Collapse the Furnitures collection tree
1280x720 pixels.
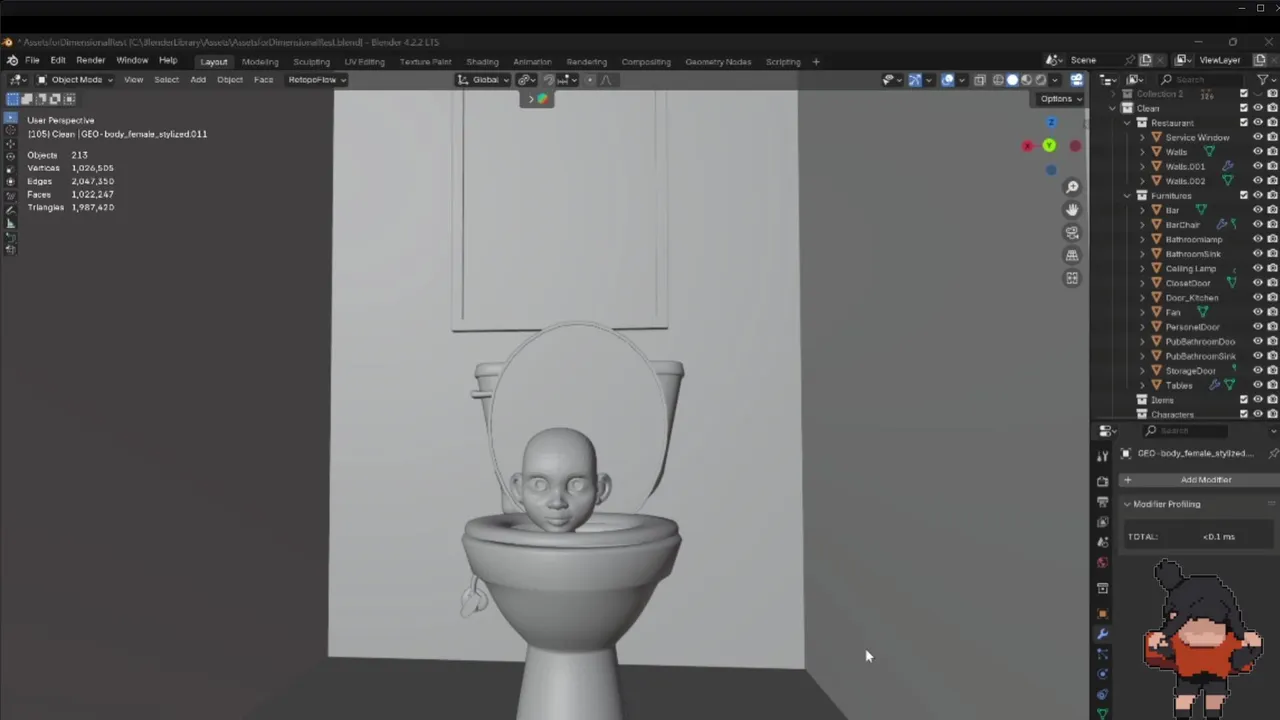tap(1127, 196)
